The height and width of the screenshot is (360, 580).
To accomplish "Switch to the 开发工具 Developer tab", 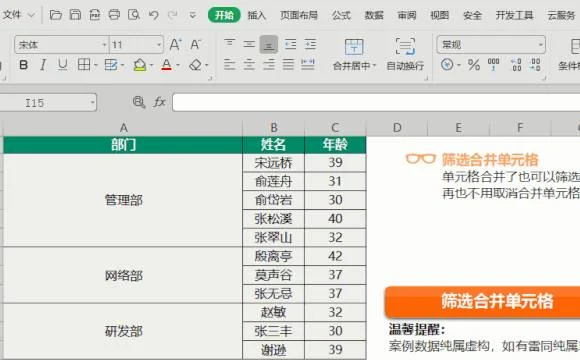I will click(515, 15).
